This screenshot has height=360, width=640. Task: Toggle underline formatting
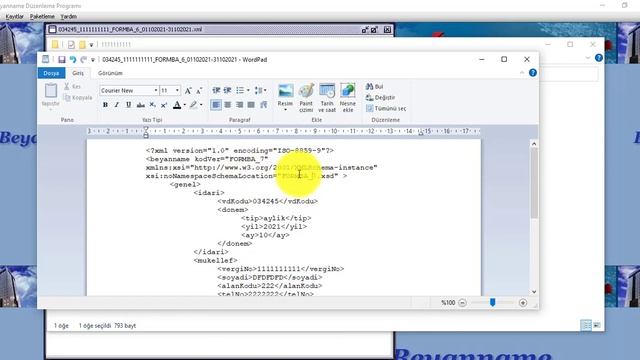coord(129,105)
